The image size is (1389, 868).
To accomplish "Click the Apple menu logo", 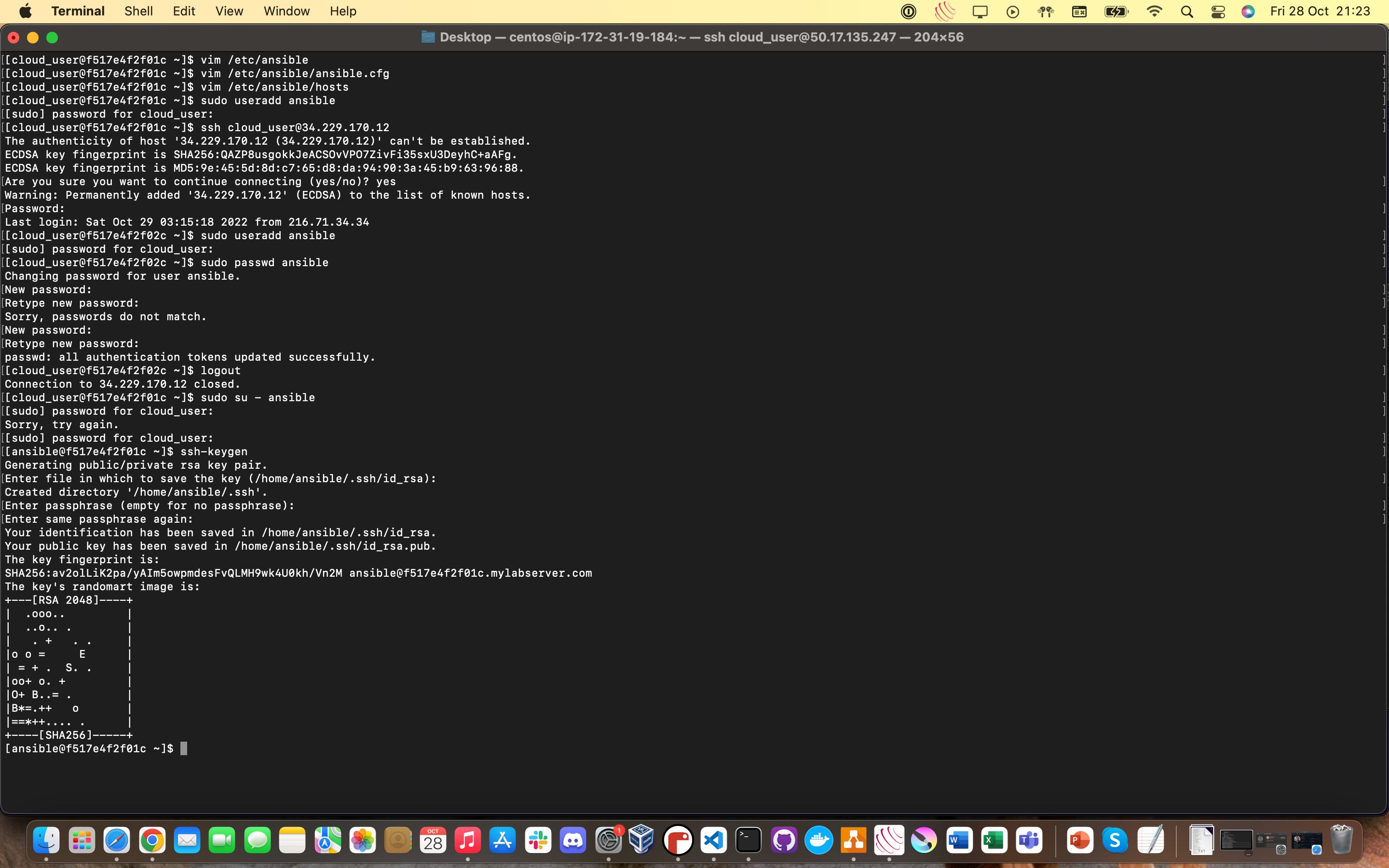I will point(25,11).
